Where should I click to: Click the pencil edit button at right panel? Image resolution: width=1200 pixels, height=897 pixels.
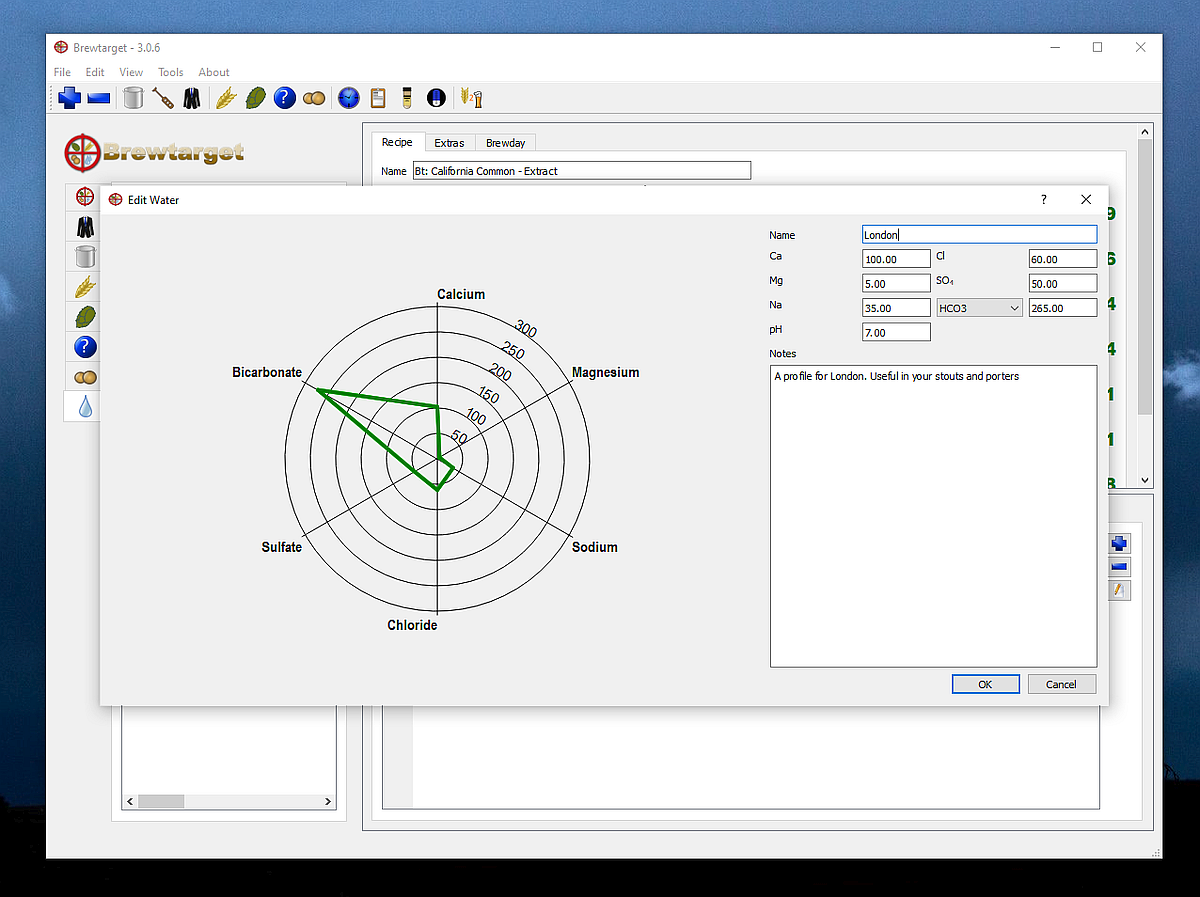coord(1119,590)
